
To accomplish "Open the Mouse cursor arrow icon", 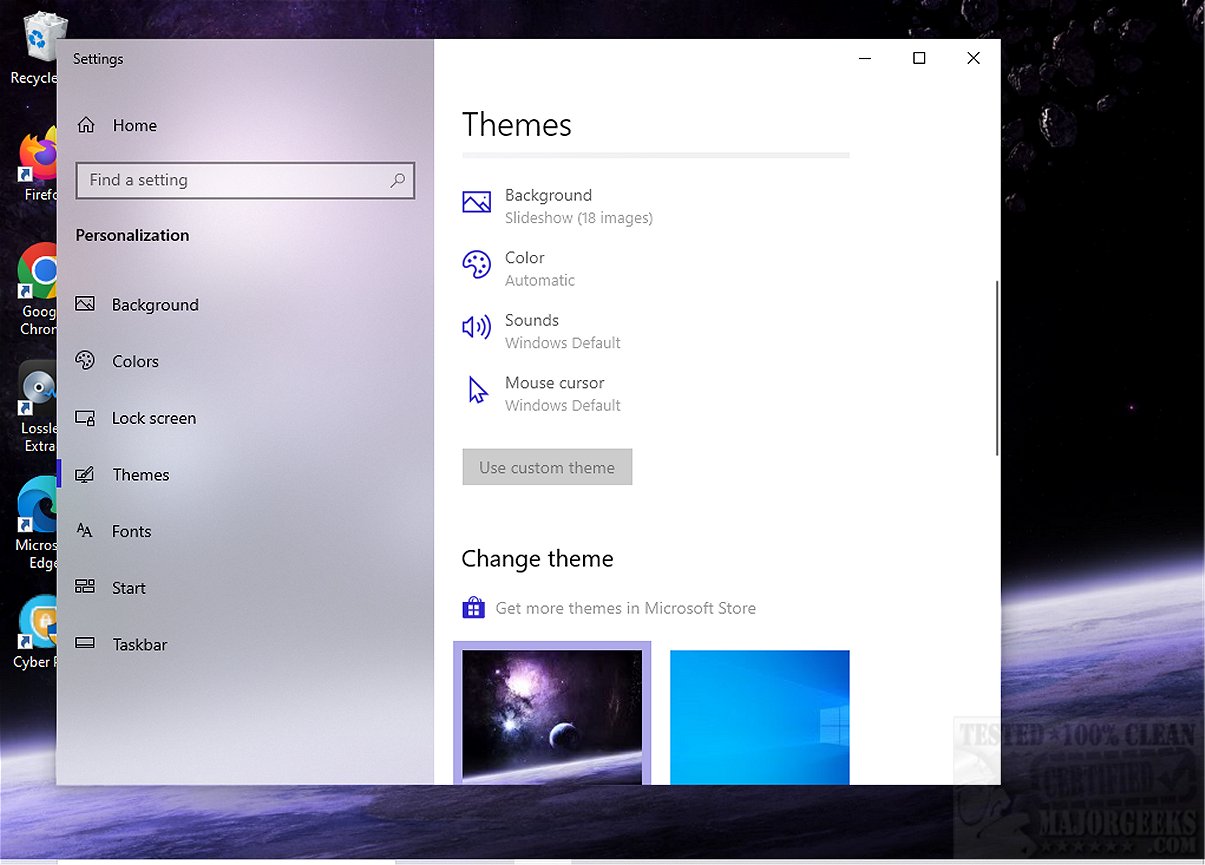I will (477, 390).
